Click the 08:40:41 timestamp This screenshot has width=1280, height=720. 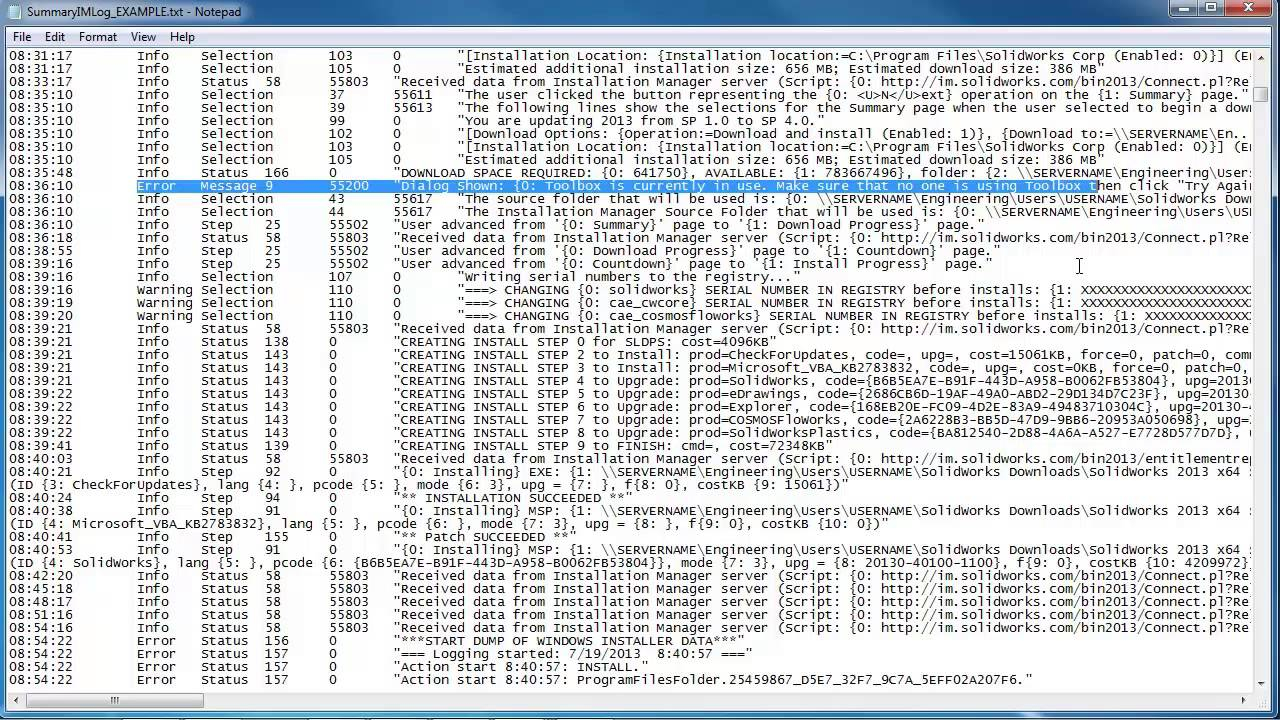click(41, 537)
